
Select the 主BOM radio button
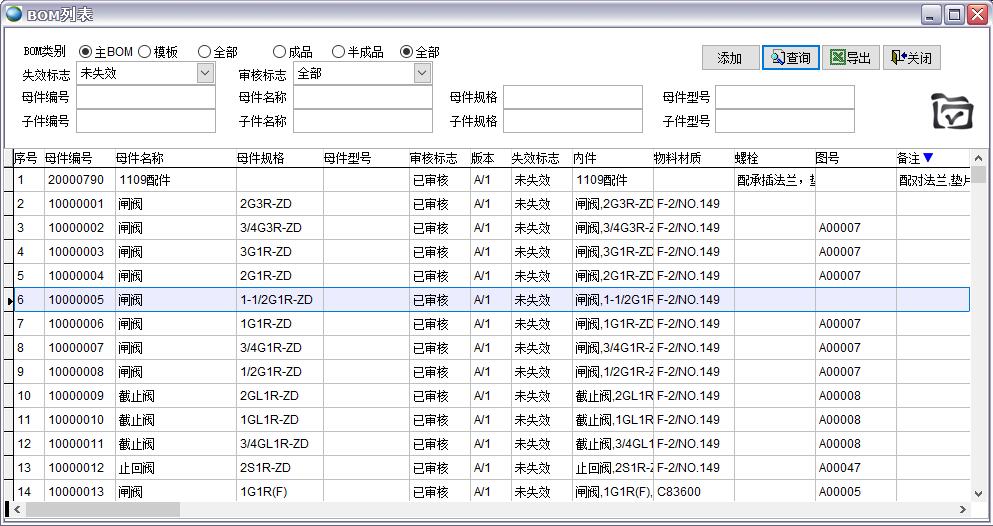tap(85, 52)
